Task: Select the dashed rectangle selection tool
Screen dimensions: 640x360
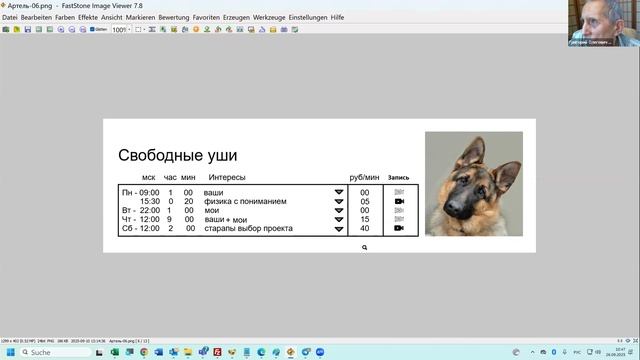Action: click(x=138, y=29)
